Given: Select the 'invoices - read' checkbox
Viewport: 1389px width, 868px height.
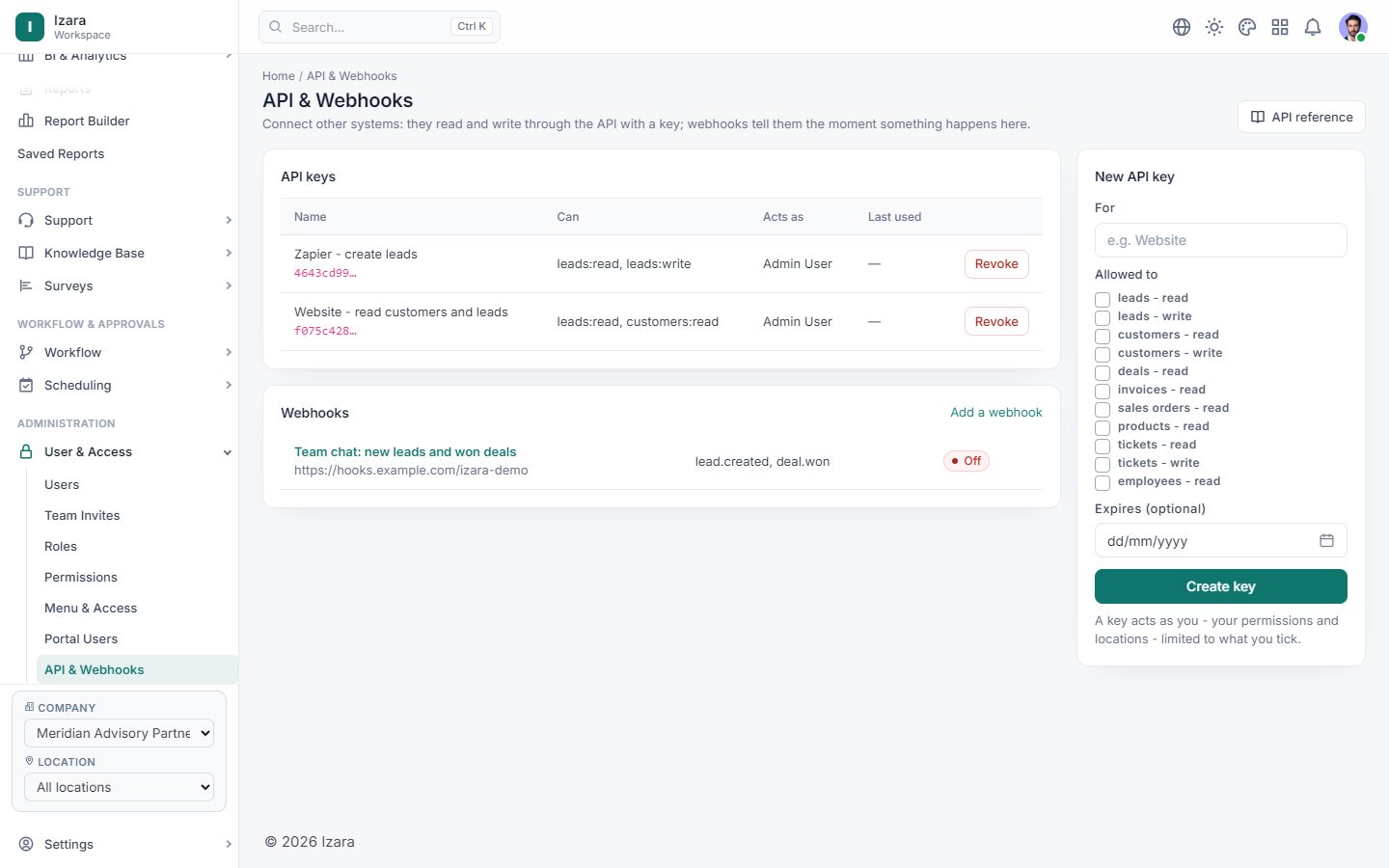Looking at the screenshot, I should coord(1103,391).
